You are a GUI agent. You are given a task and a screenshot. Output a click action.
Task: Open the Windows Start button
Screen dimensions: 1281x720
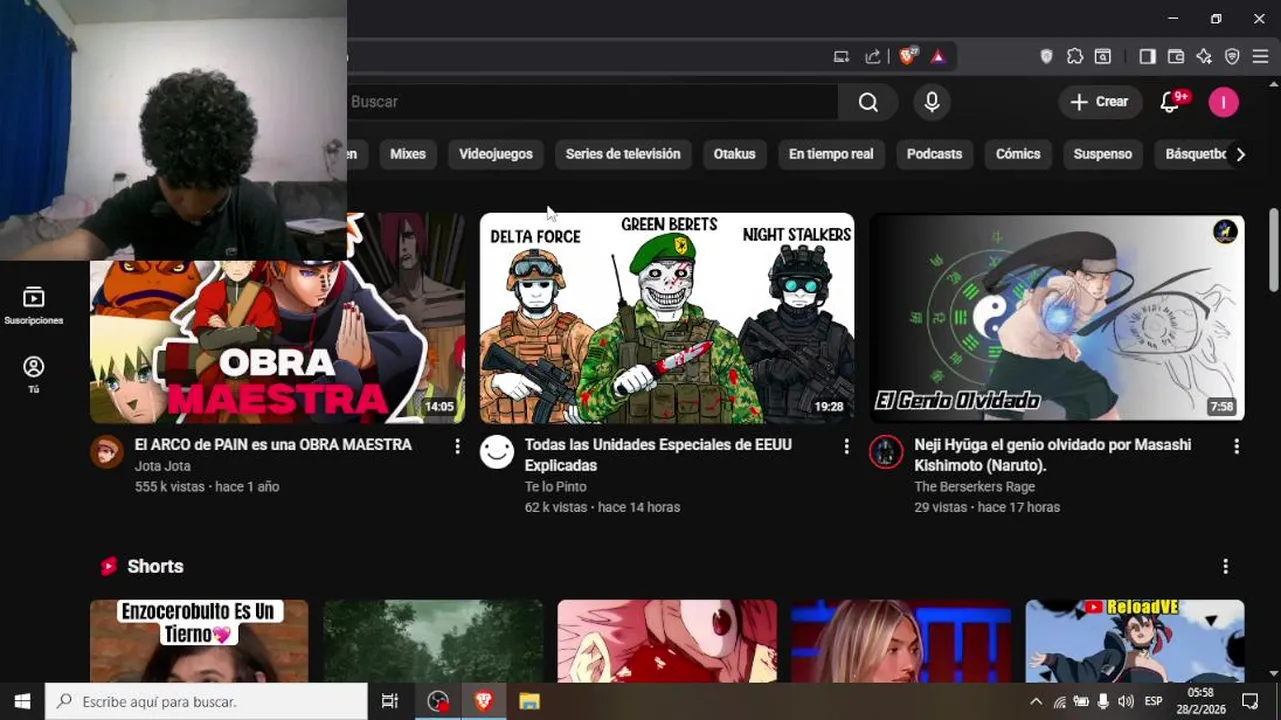pos(22,702)
